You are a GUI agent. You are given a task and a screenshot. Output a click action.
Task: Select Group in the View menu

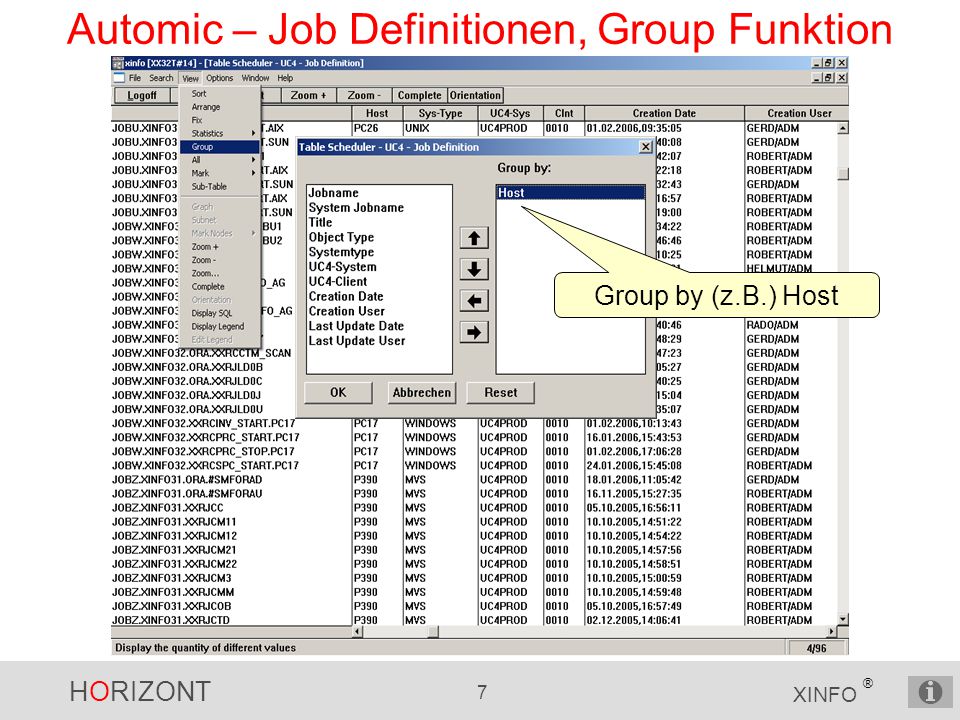pyautogui.click(x=220, y=147)
